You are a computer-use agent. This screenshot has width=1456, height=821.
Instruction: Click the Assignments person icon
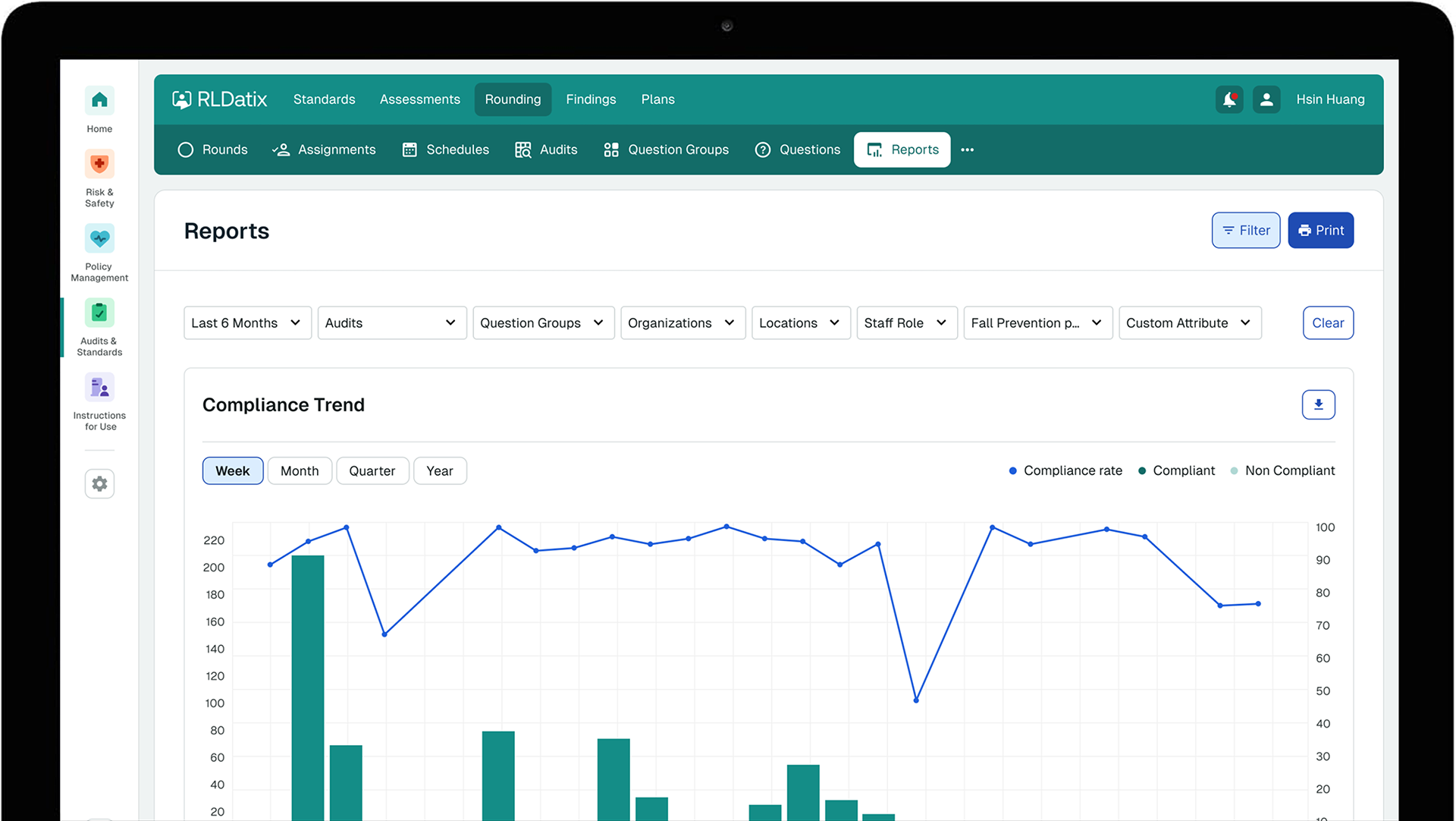(281, 149)
